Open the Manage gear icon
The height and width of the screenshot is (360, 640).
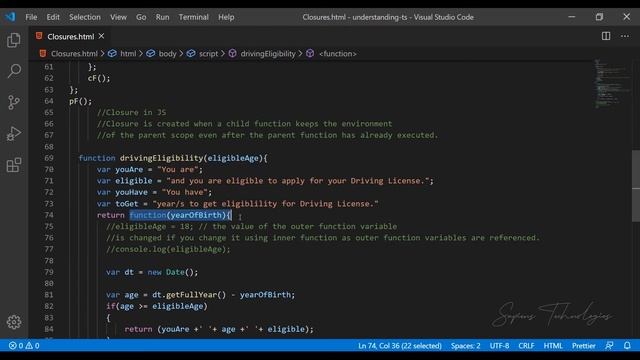coord(14,322)
